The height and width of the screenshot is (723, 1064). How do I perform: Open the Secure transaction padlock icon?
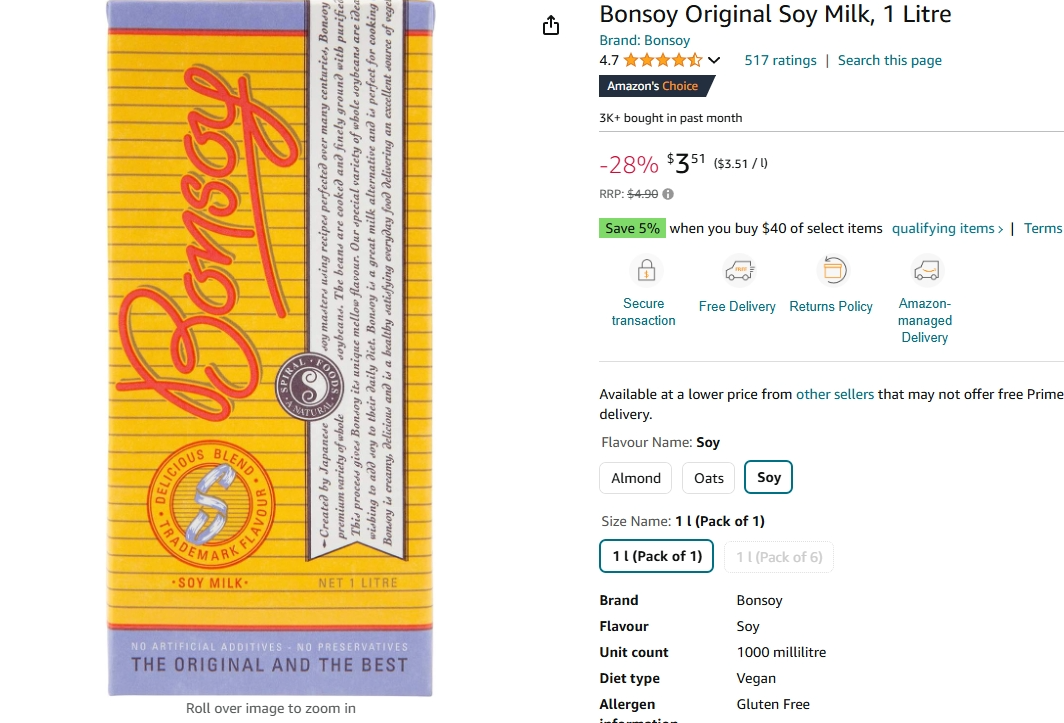tap(646, 270)
